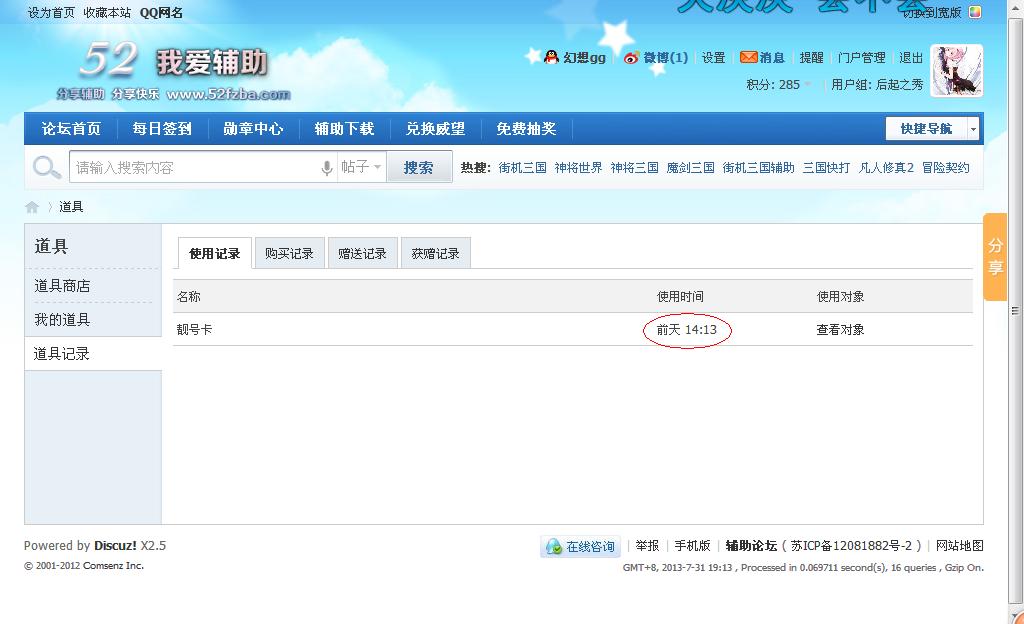
Task: Click the Discuz! footer link
Action: (116, 546)
